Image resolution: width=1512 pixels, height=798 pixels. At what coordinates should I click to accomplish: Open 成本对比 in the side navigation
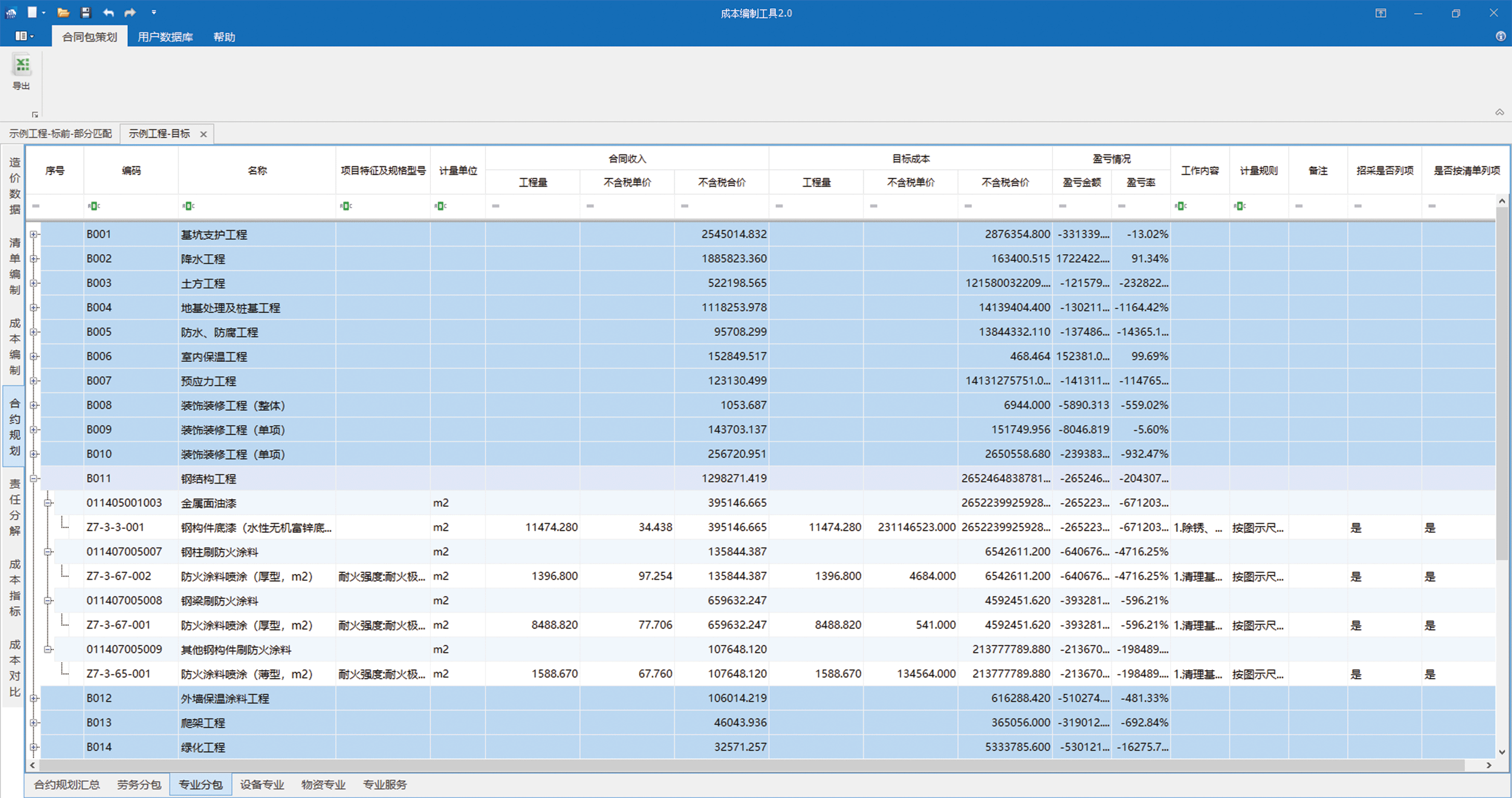tap(15, 668)
